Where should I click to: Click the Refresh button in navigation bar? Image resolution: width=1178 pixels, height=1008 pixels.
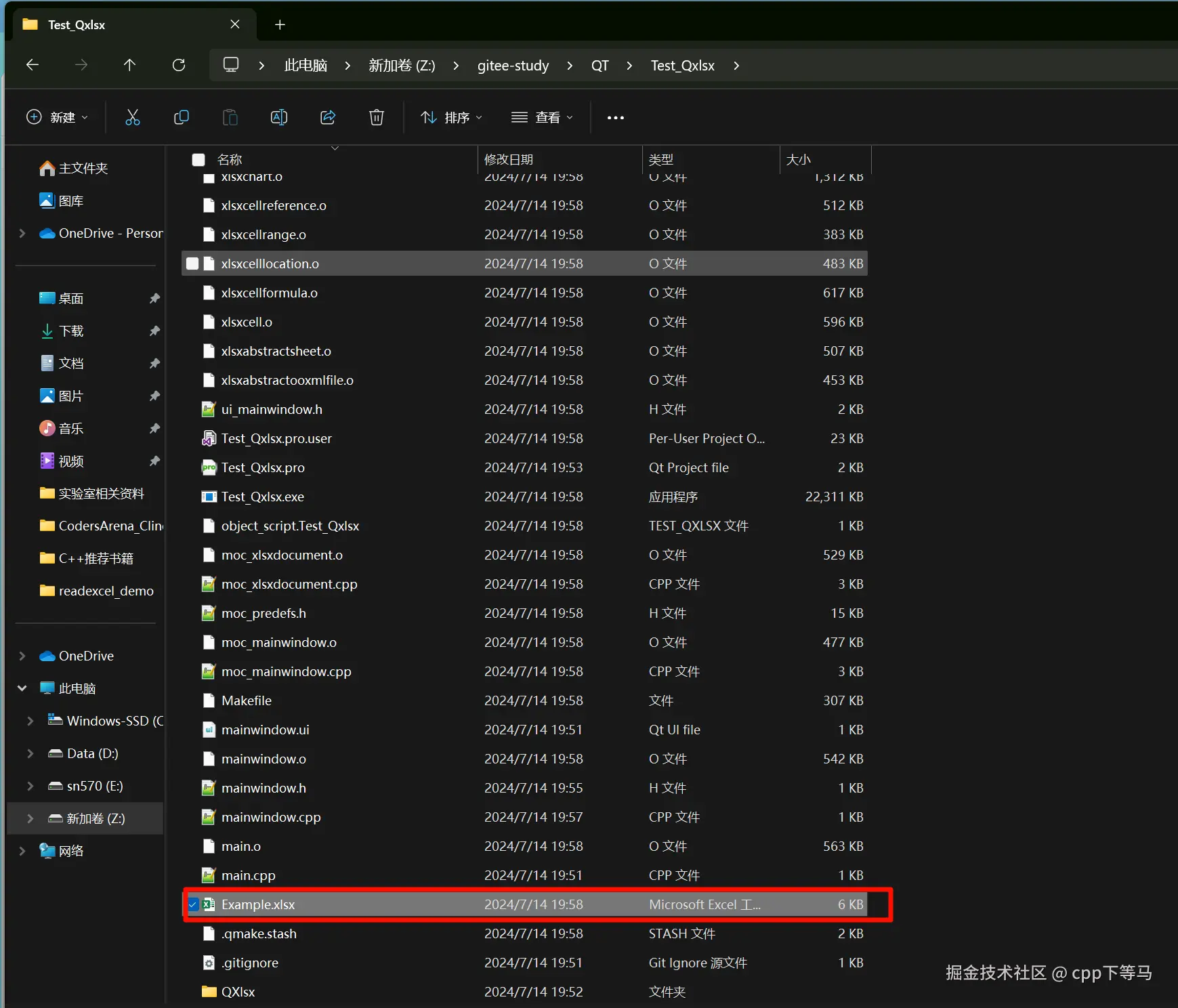pyautogui.click(x=179, y=65)
